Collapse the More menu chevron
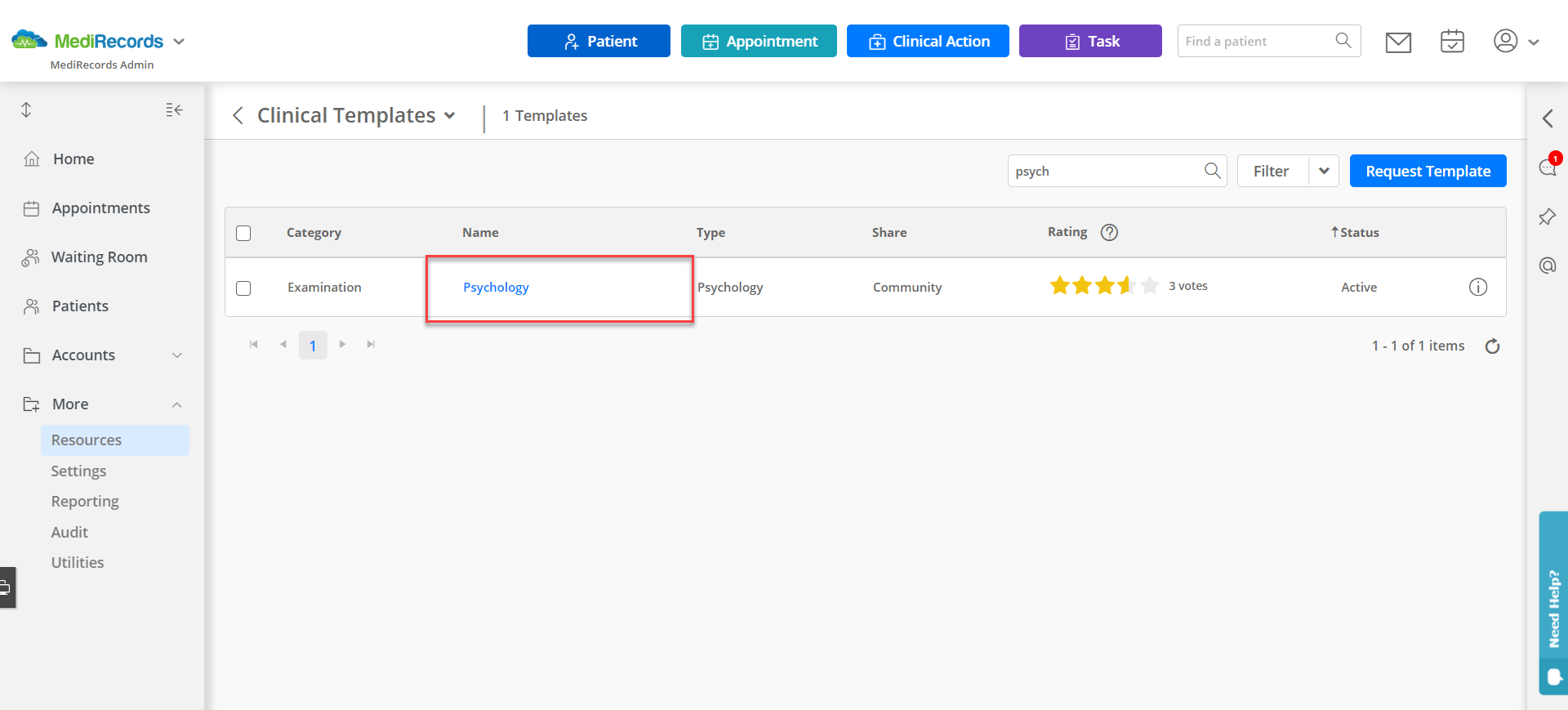1568x710 pixels. pos(177,404)
